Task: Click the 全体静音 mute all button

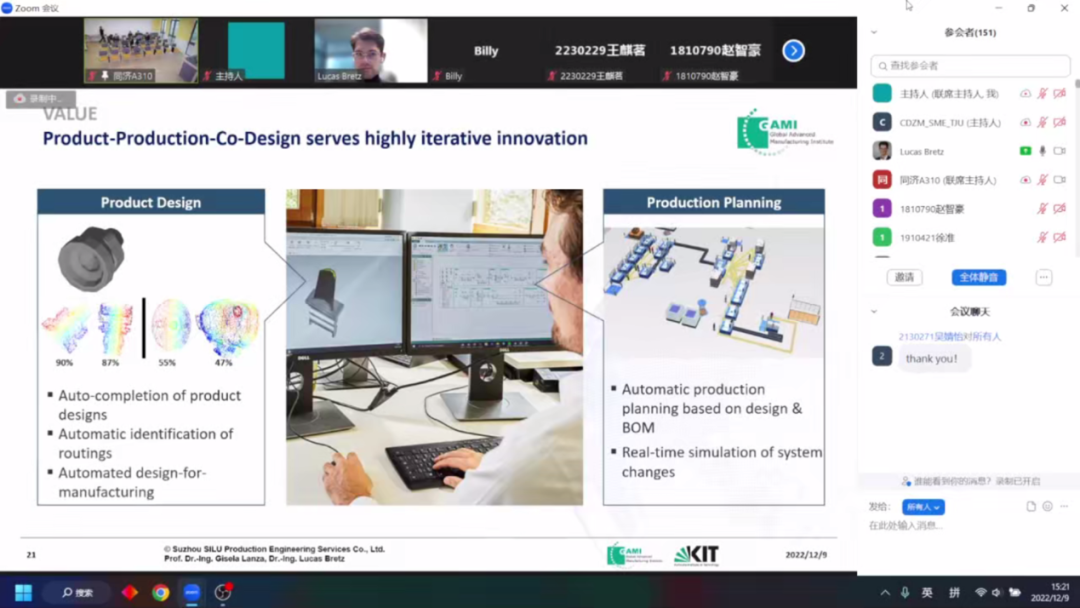Action: tap(978, 277)
